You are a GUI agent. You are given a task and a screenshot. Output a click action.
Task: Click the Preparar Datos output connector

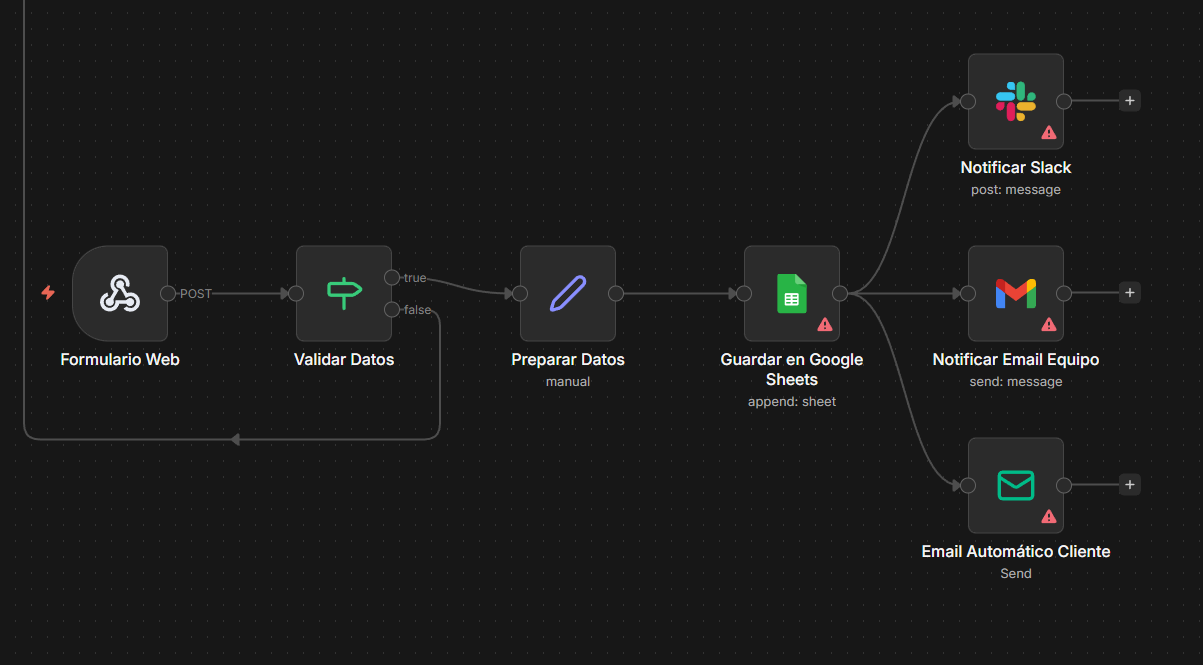pos(616,293)
